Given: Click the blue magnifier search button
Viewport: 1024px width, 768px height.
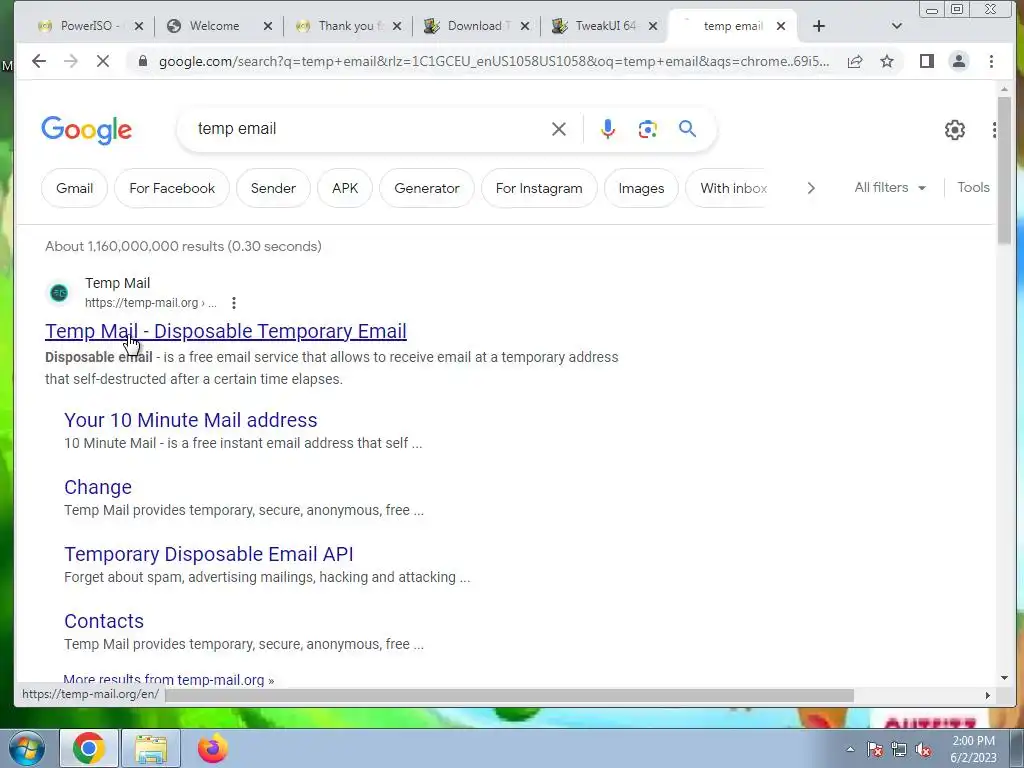Looking at the screenshot, I should [x=687, y=129].
